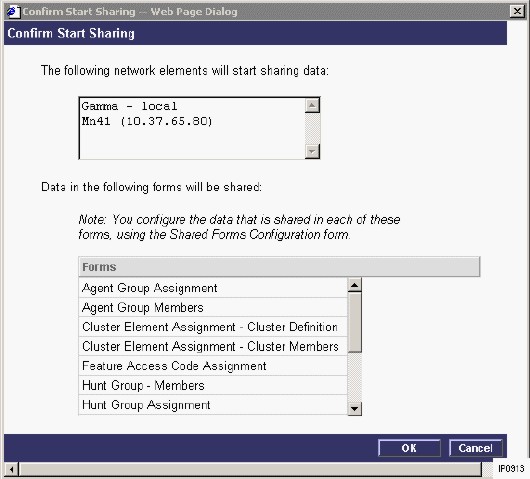Click down arrow in network elements list
530x479 pixels.
point(312,151)
